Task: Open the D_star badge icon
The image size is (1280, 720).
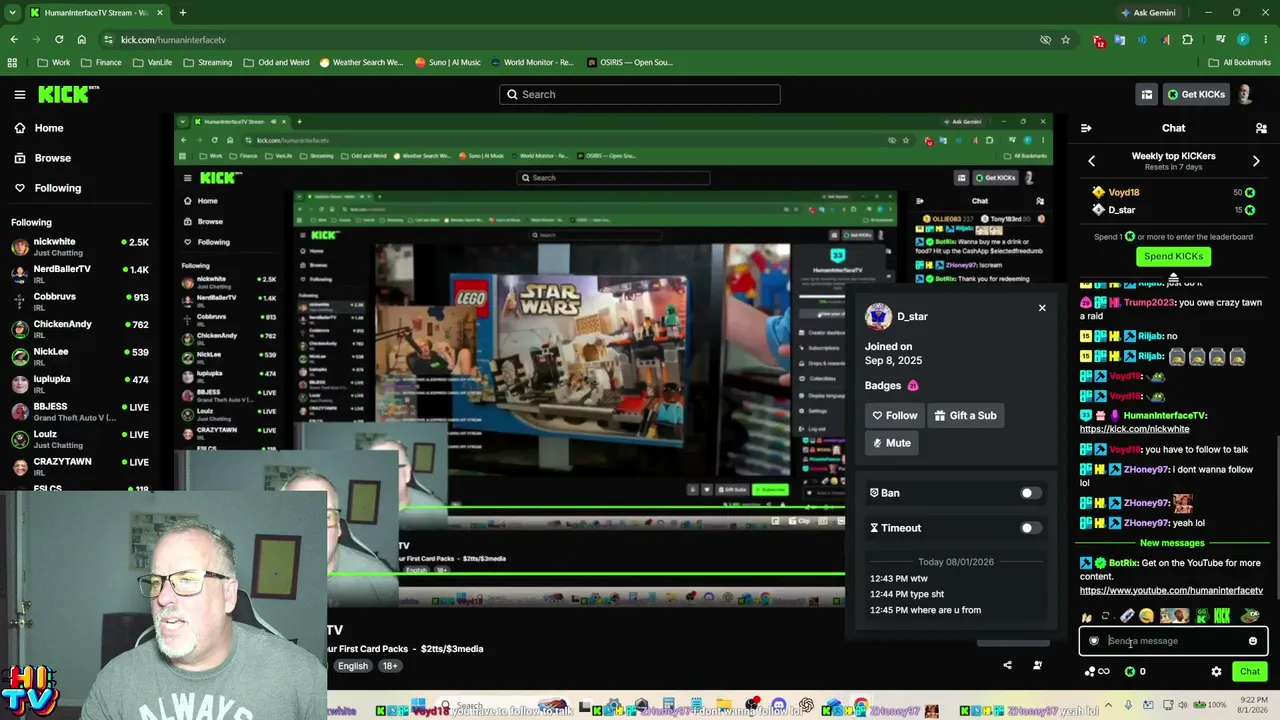Action: pyautogui.click(x=913, y=385)
